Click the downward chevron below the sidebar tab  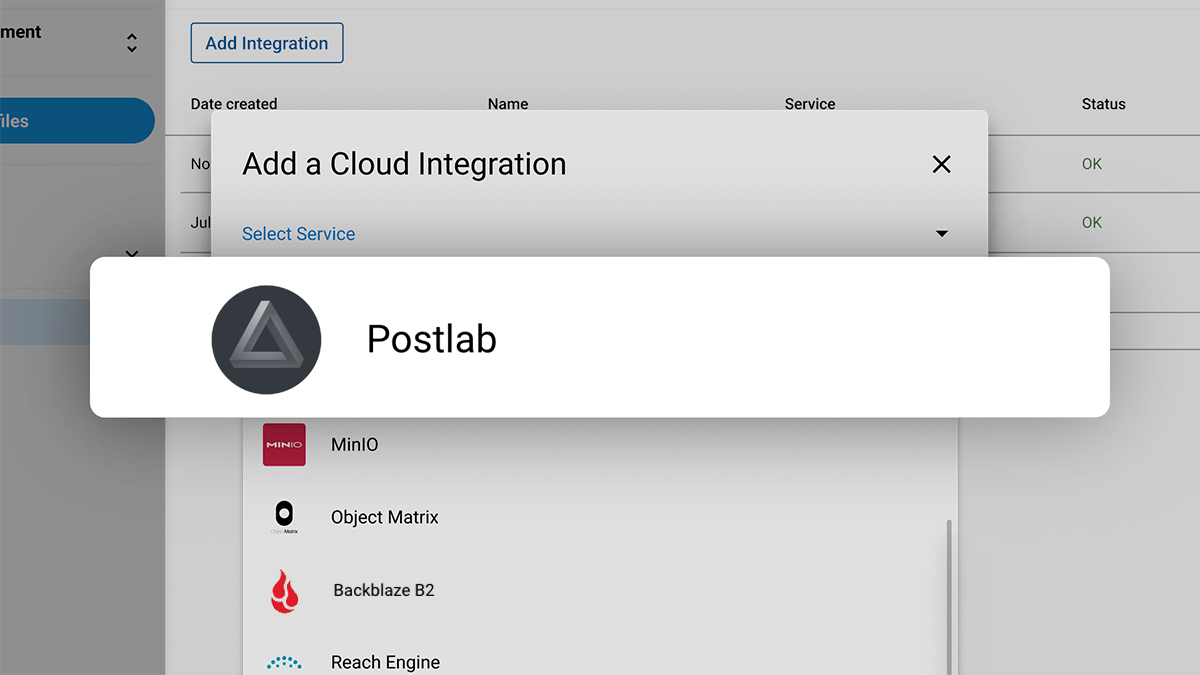coord(131,254)
